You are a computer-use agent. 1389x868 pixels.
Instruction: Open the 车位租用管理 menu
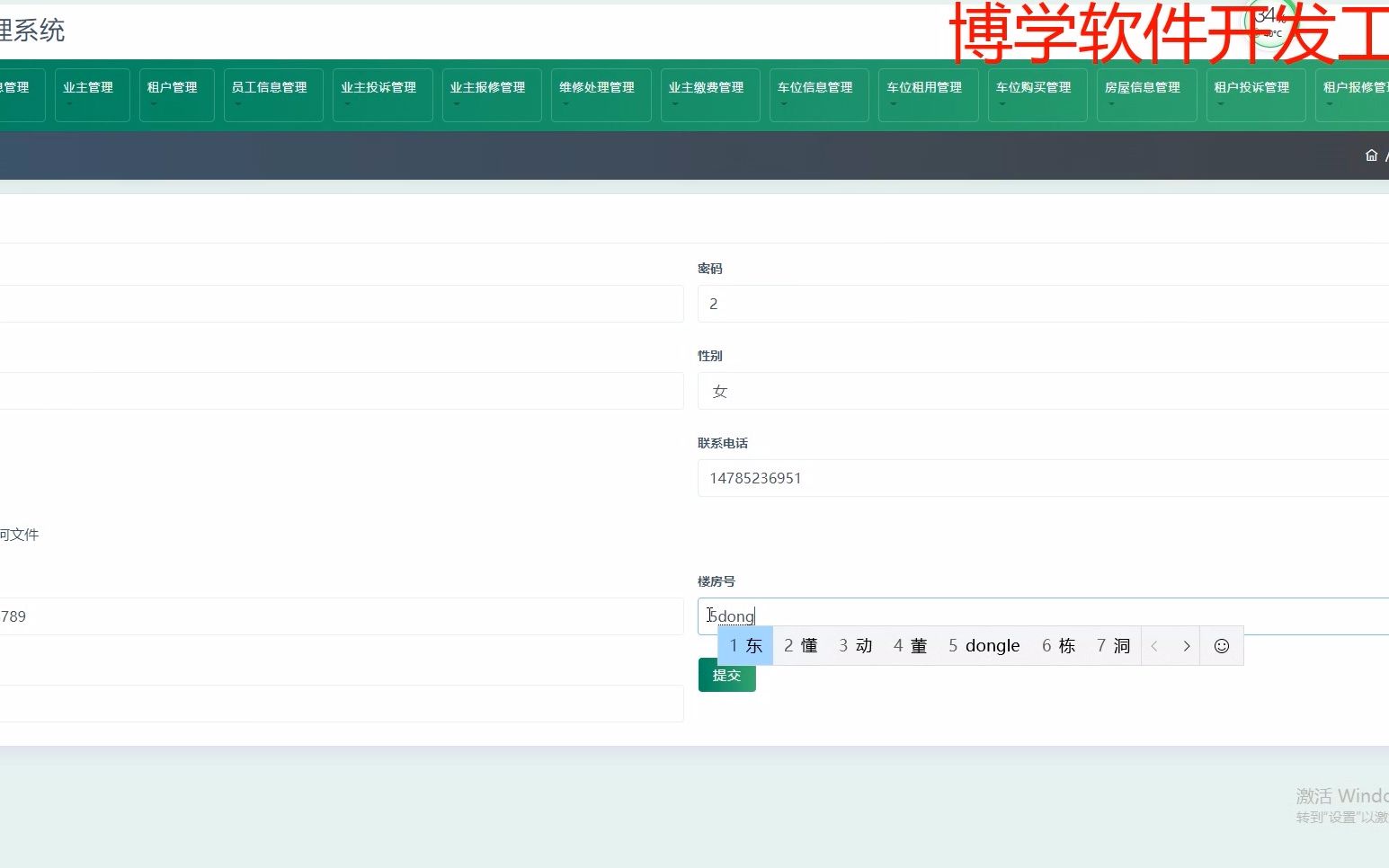[928, 94]
